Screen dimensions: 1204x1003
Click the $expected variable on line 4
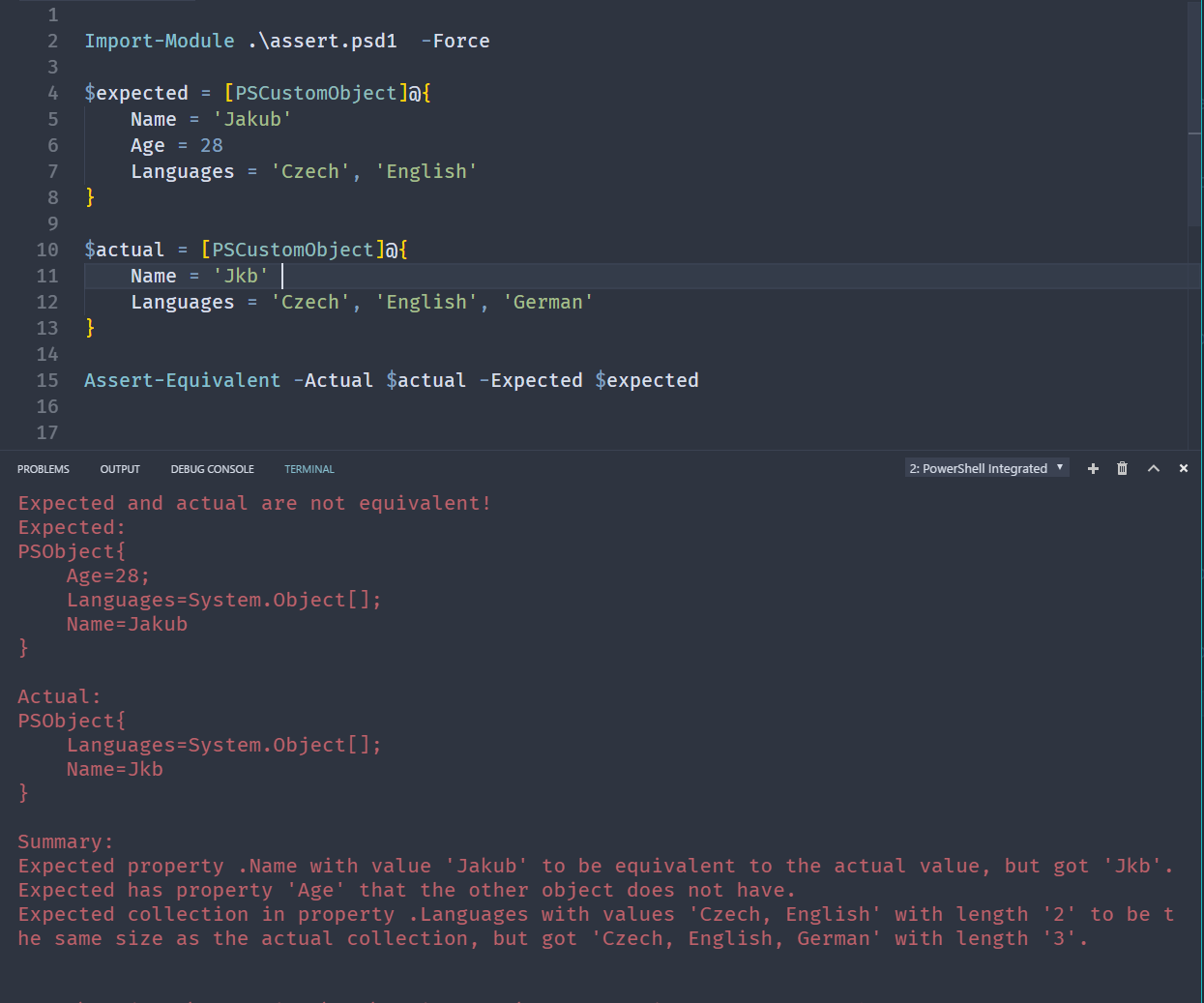point(136,93)
